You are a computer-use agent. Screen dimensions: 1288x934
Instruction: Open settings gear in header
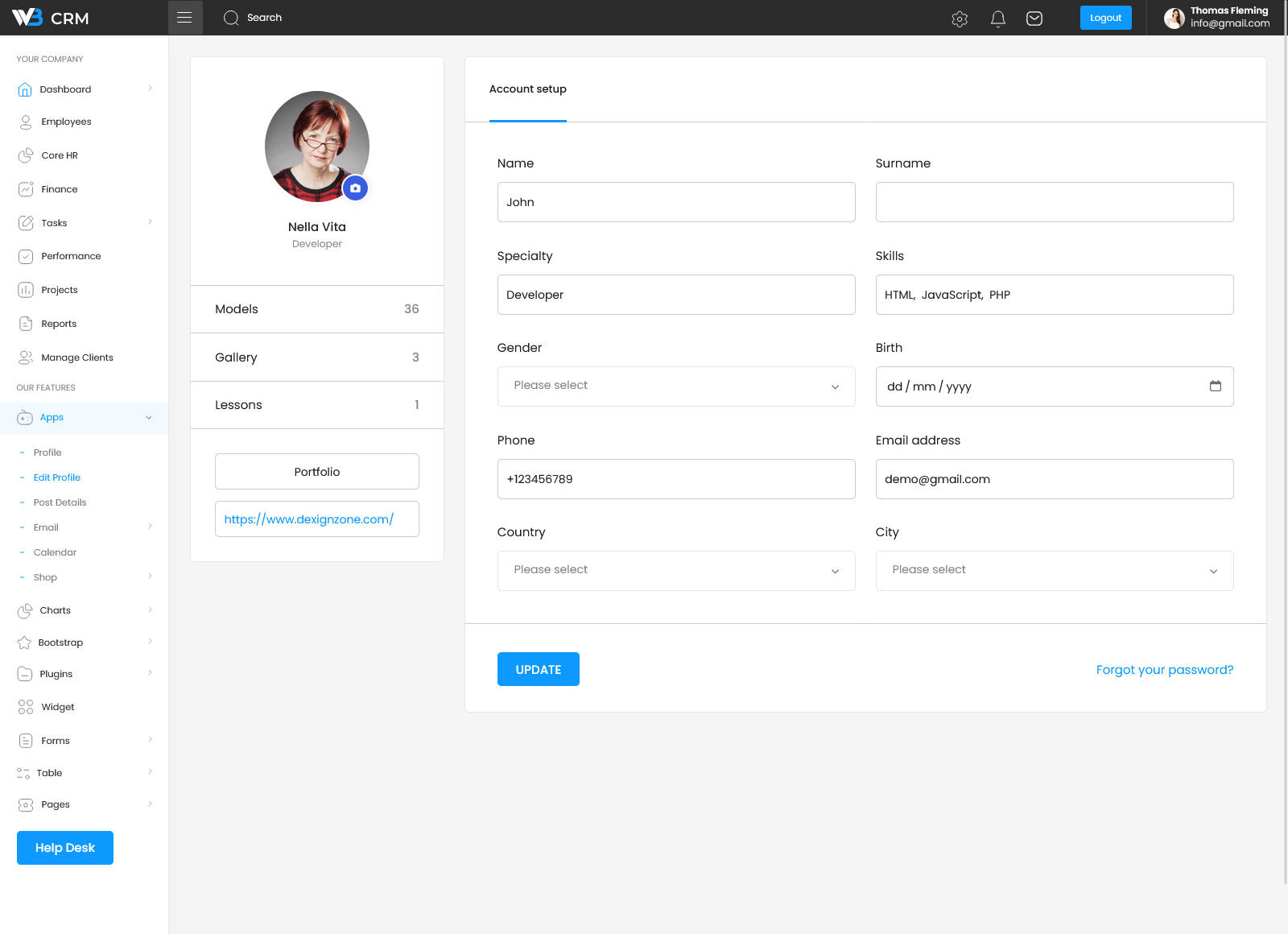(x=960, y=19)
